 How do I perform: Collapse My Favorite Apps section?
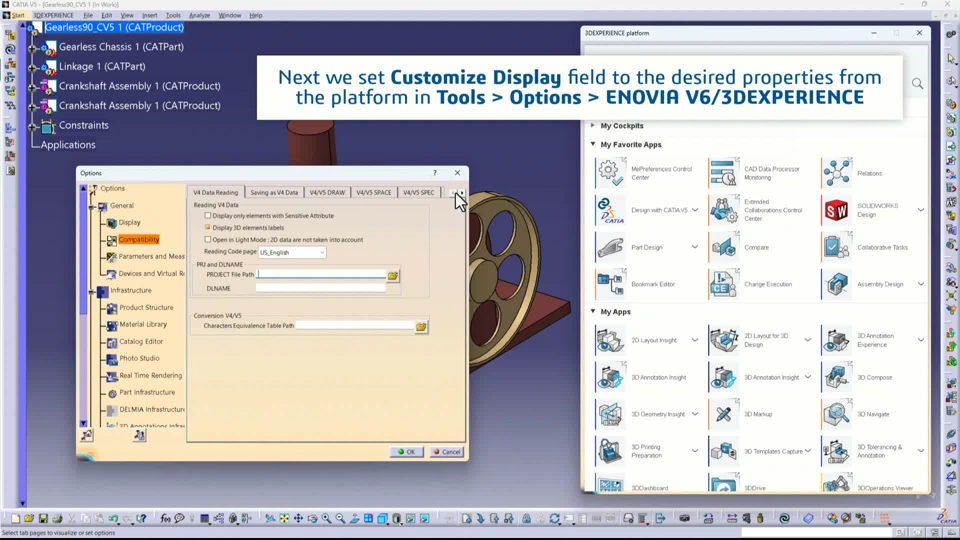point(593,144)
